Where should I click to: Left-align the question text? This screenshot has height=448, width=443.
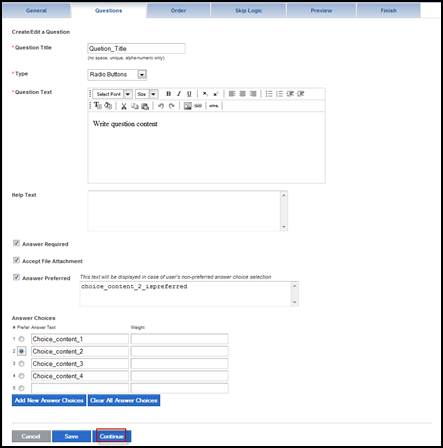coord(232,94)
